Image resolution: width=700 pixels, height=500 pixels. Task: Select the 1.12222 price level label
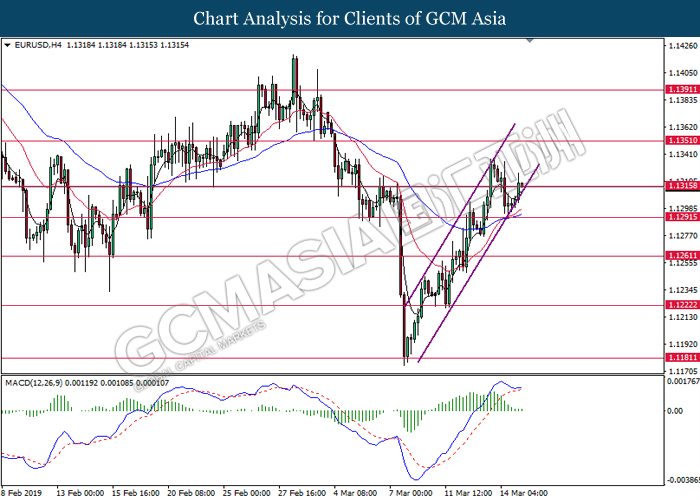click(683, 304)
